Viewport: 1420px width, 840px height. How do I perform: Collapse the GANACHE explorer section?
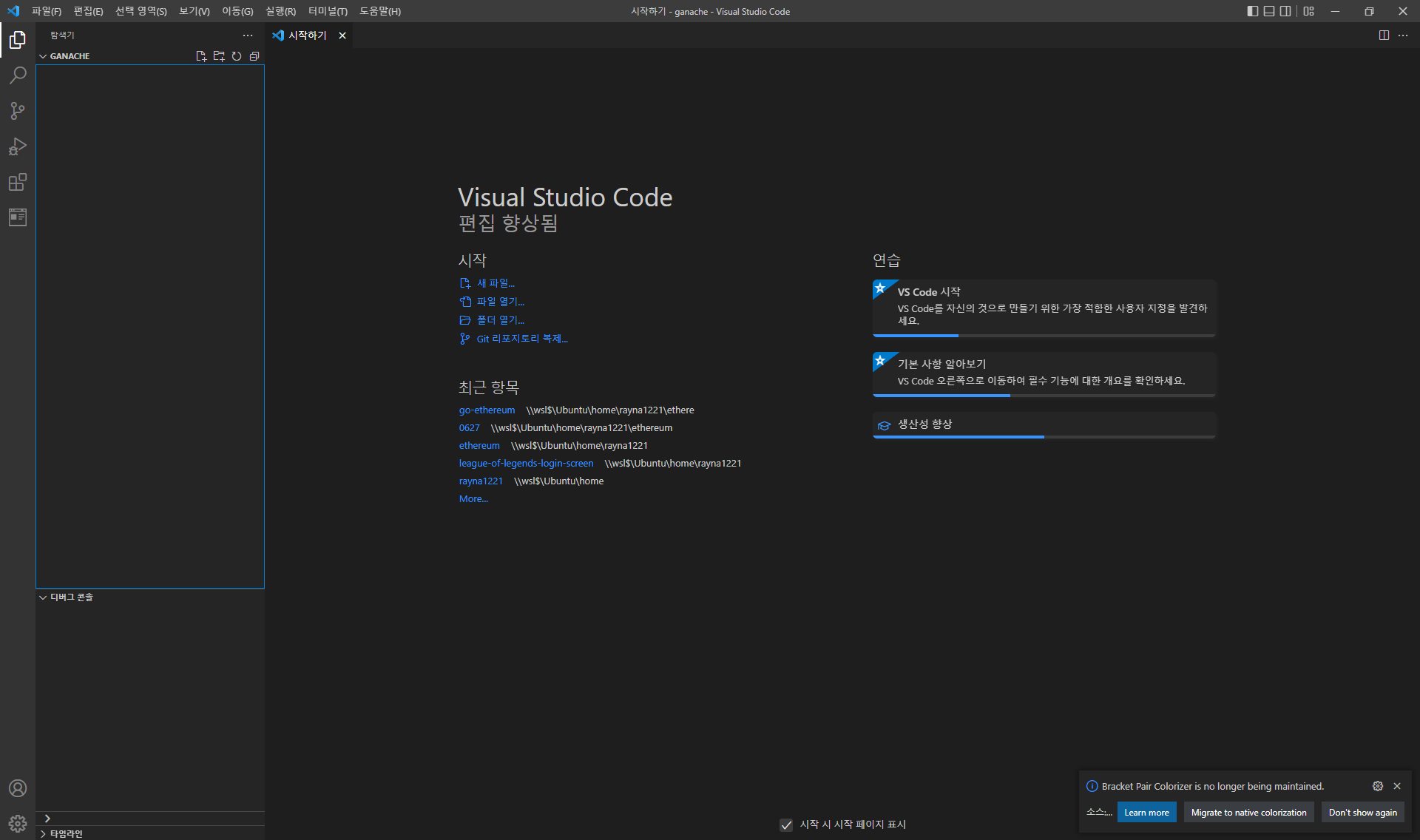tap(70, 56)
